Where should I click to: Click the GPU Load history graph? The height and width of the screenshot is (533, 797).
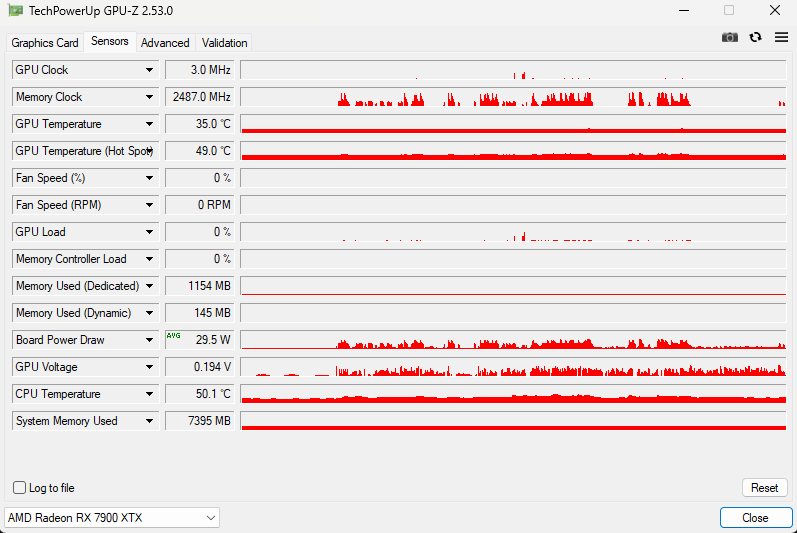[513, 232]
